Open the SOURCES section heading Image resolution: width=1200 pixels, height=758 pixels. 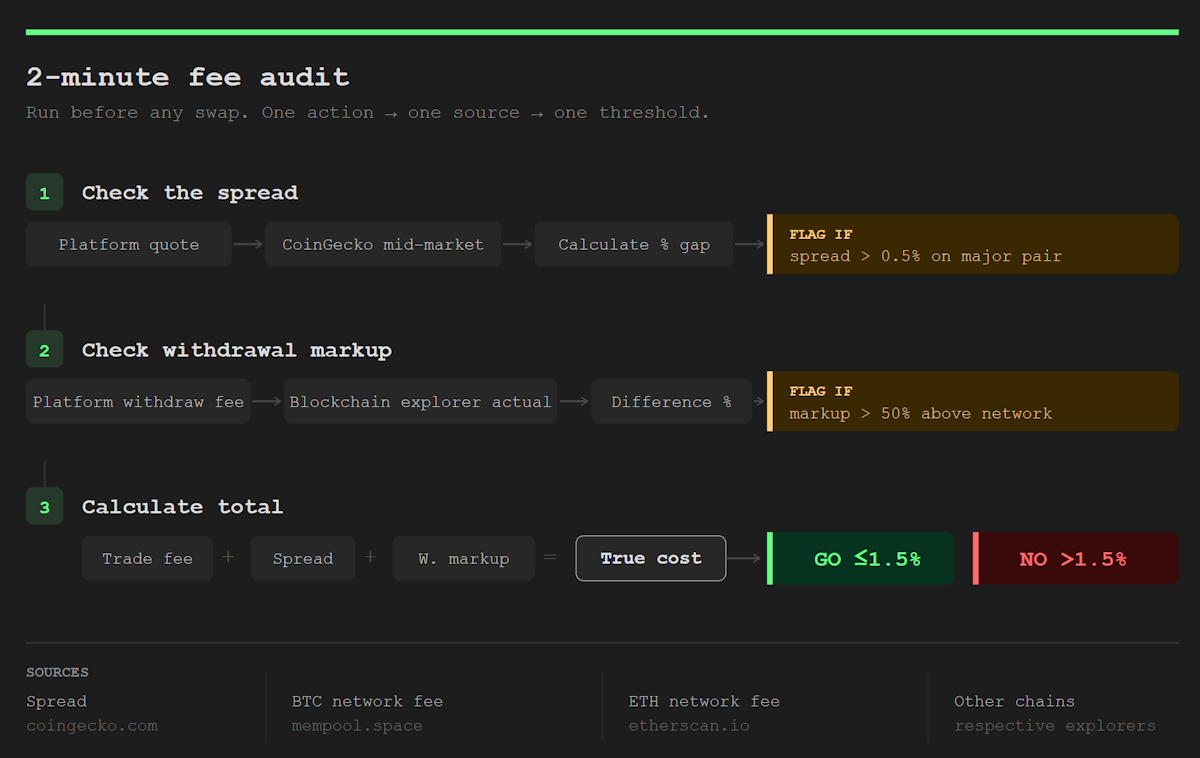57,672
